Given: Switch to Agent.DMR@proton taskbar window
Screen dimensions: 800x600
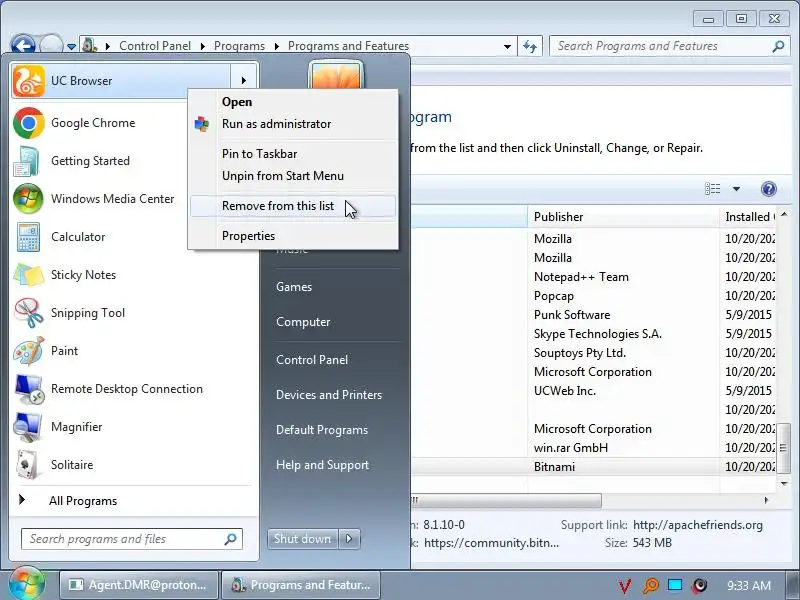Looking at the screenshot, I should [139, 585].
